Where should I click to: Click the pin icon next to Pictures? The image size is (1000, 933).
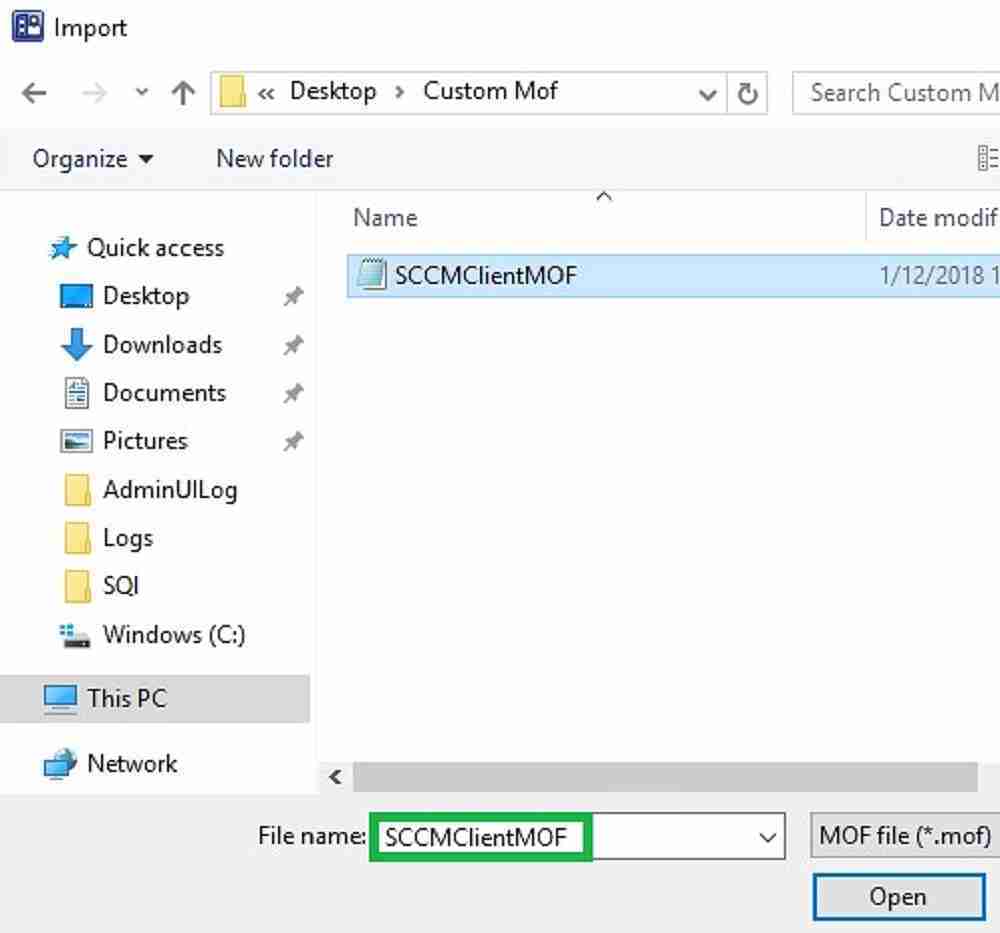tap(293, 441)
